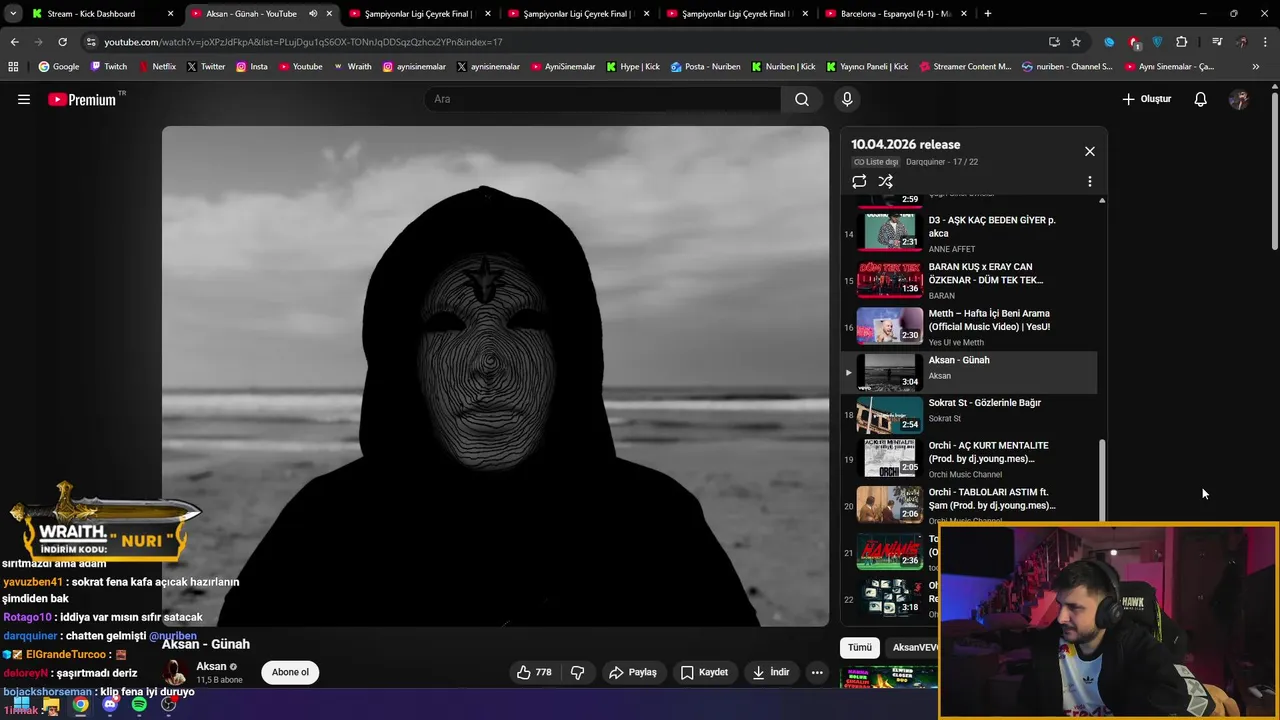Open playlist three-dot options menu
Viewport: 1280px width, 720px height.
pos(1089,181)
